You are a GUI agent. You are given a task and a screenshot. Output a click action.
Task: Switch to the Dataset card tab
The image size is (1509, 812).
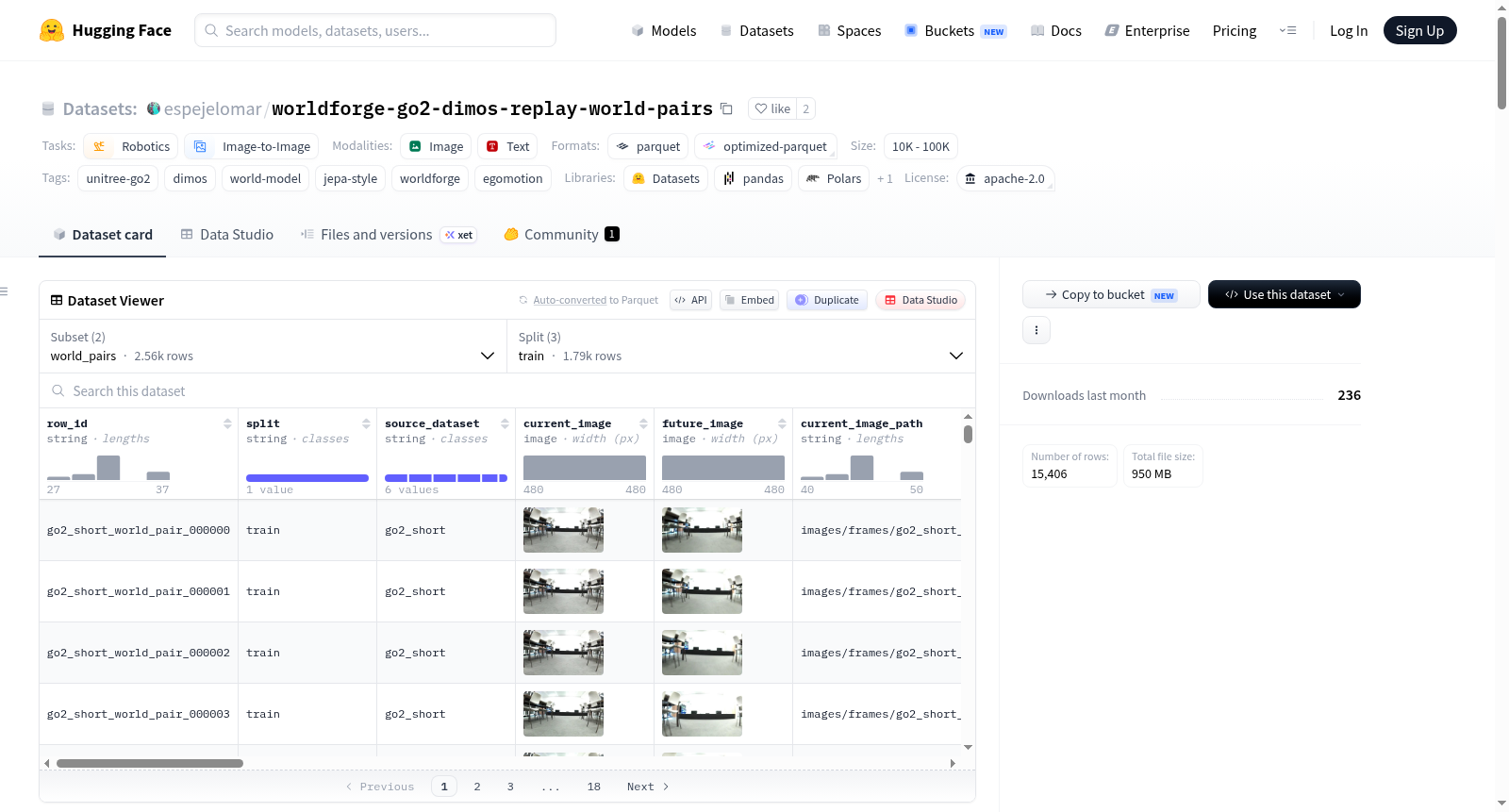click(103, 235)
